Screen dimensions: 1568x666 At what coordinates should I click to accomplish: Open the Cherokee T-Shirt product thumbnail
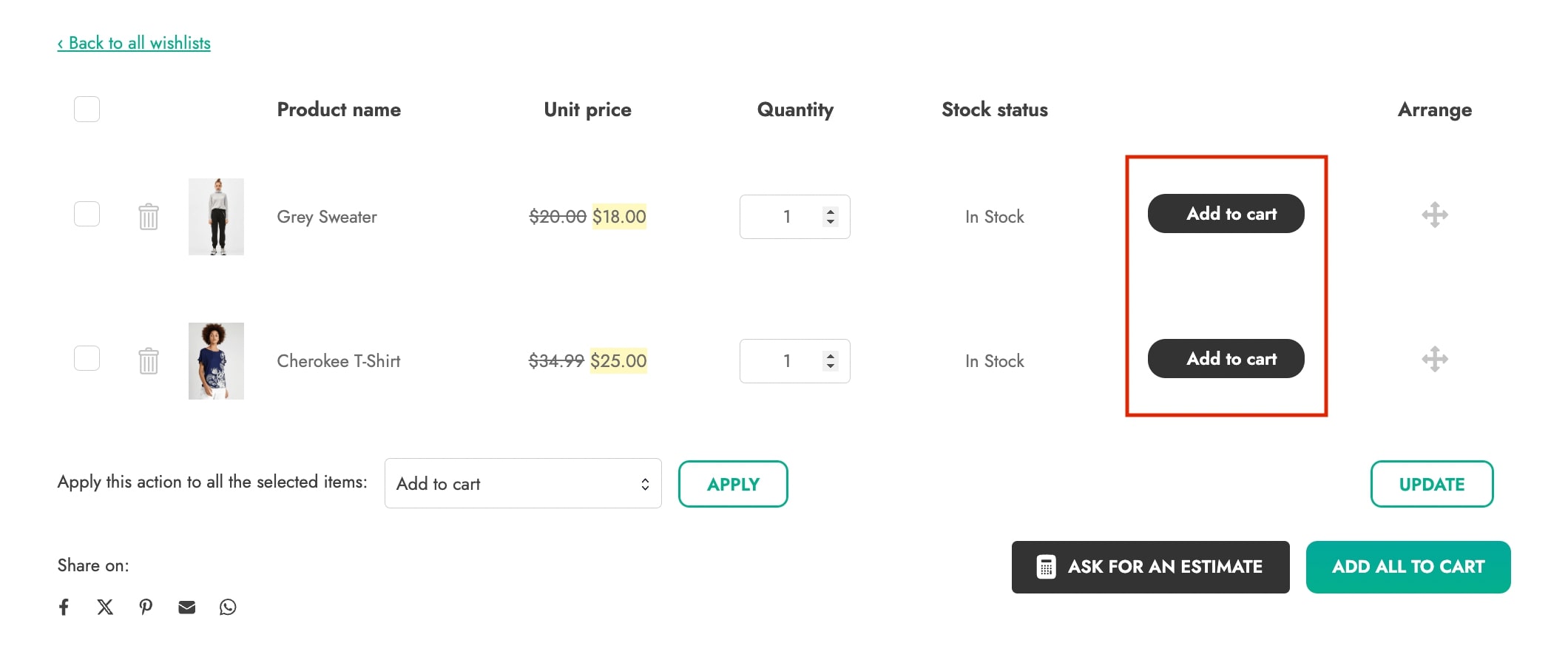point(216,361)
